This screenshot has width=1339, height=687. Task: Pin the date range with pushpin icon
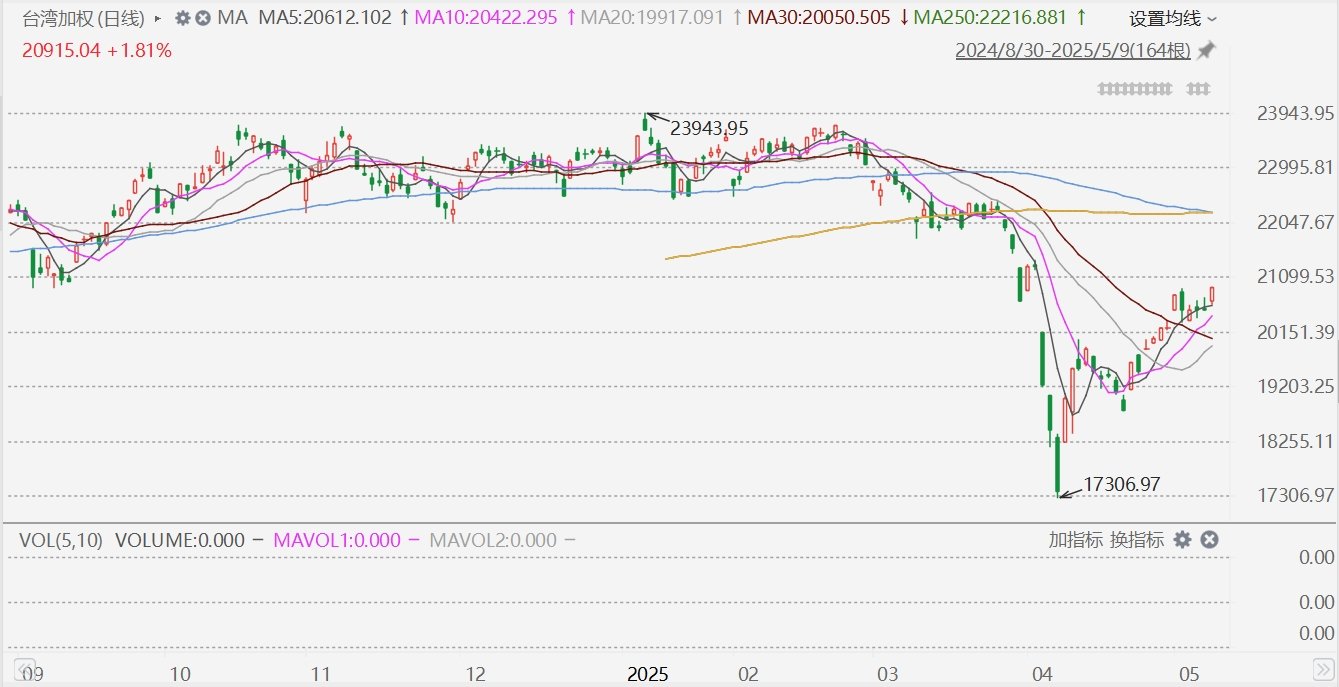[x=1206, y=50]
